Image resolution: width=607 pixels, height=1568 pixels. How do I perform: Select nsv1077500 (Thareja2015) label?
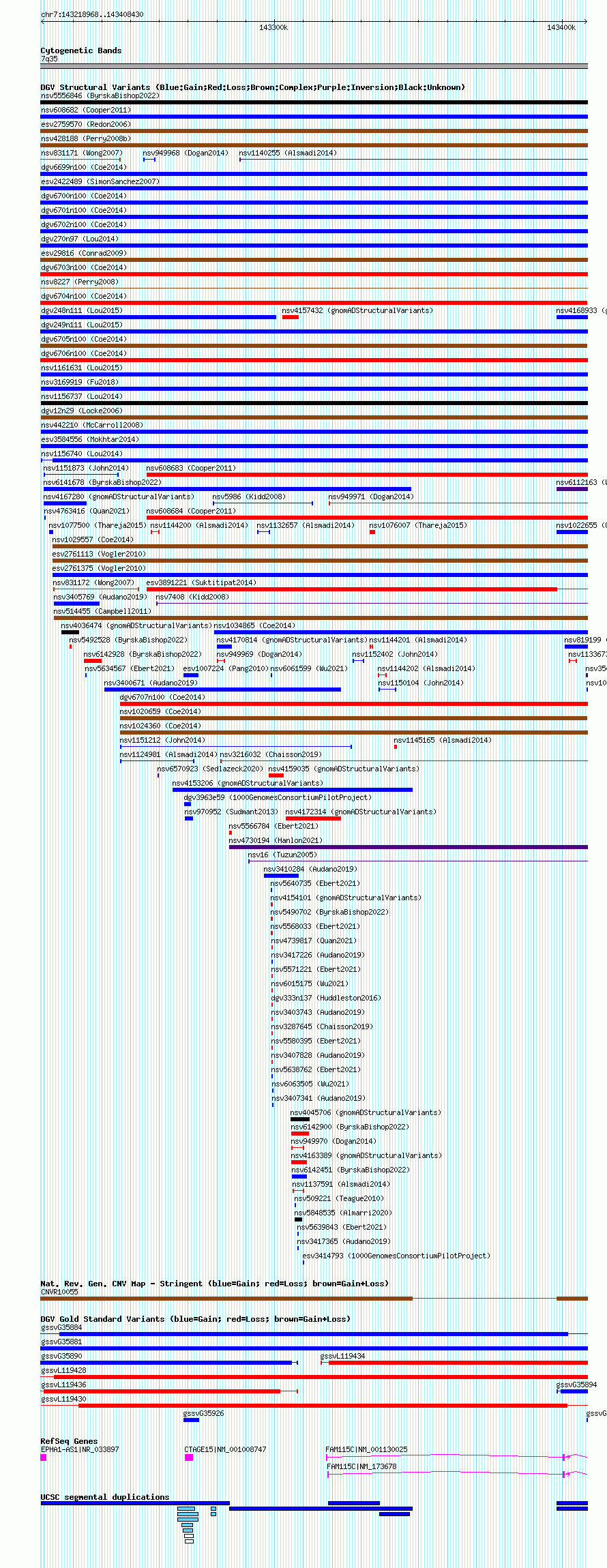pos(98,525)
